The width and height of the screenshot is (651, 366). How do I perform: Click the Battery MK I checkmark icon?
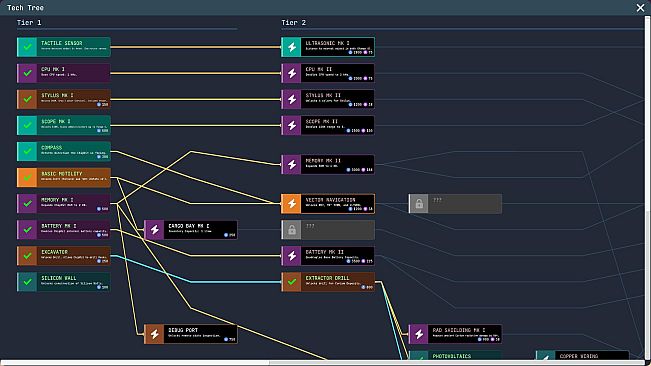pyautogui.click(x=27, y=229)
